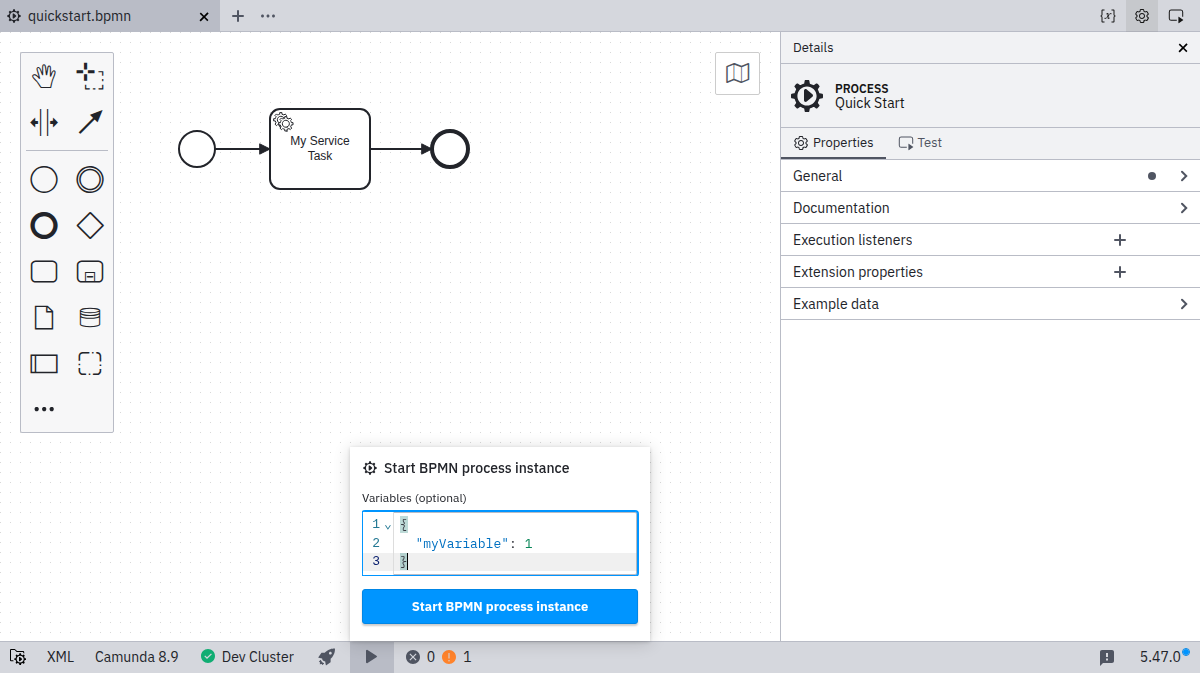Create a task from palette
The width and height of the screenshot is (1200, 673).
tap(44, 272)
